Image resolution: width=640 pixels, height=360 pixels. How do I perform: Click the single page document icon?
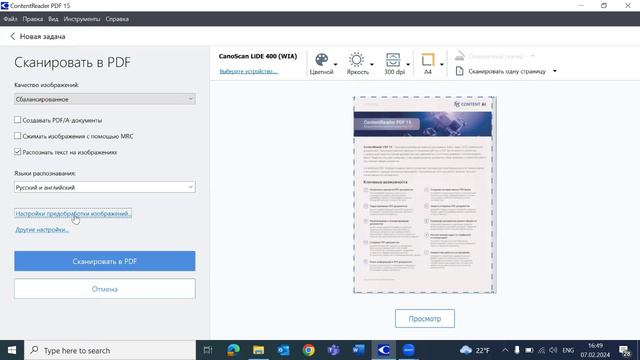pos(460,71)
